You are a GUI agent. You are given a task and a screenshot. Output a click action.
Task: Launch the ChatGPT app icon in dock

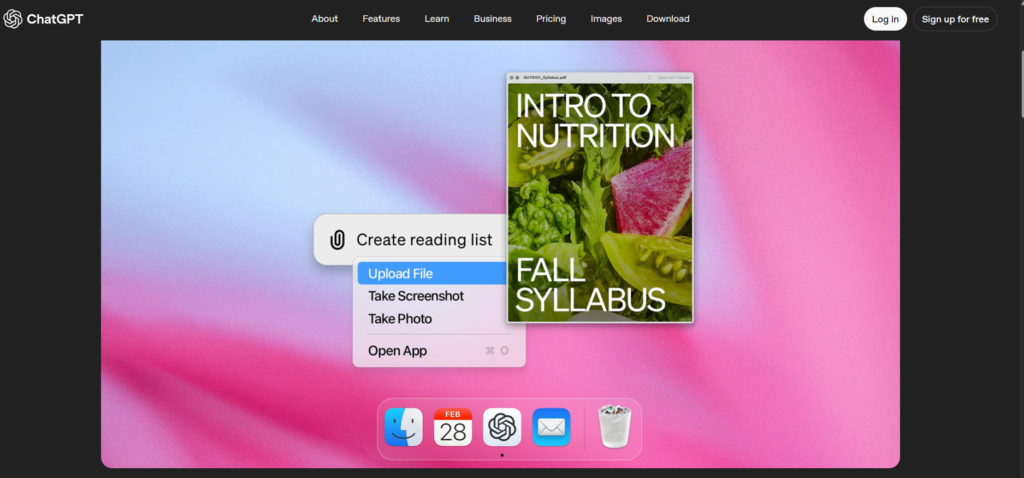(502, 428)
